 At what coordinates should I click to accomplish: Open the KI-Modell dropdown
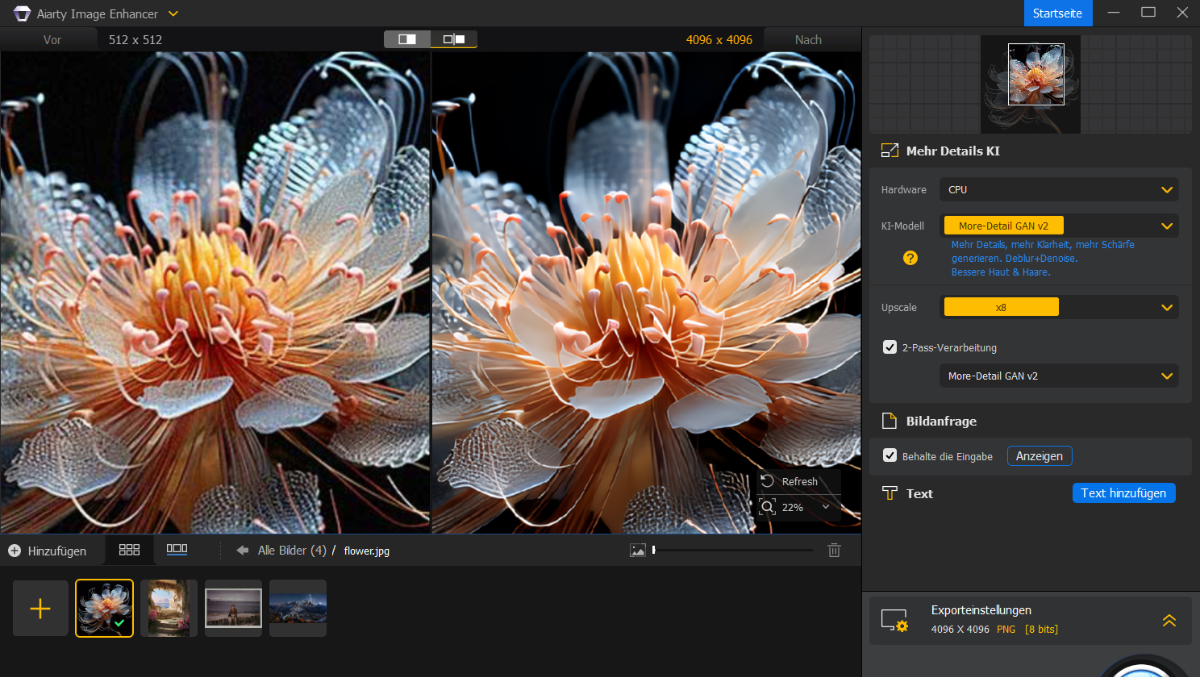click(x=1058, y=226)
